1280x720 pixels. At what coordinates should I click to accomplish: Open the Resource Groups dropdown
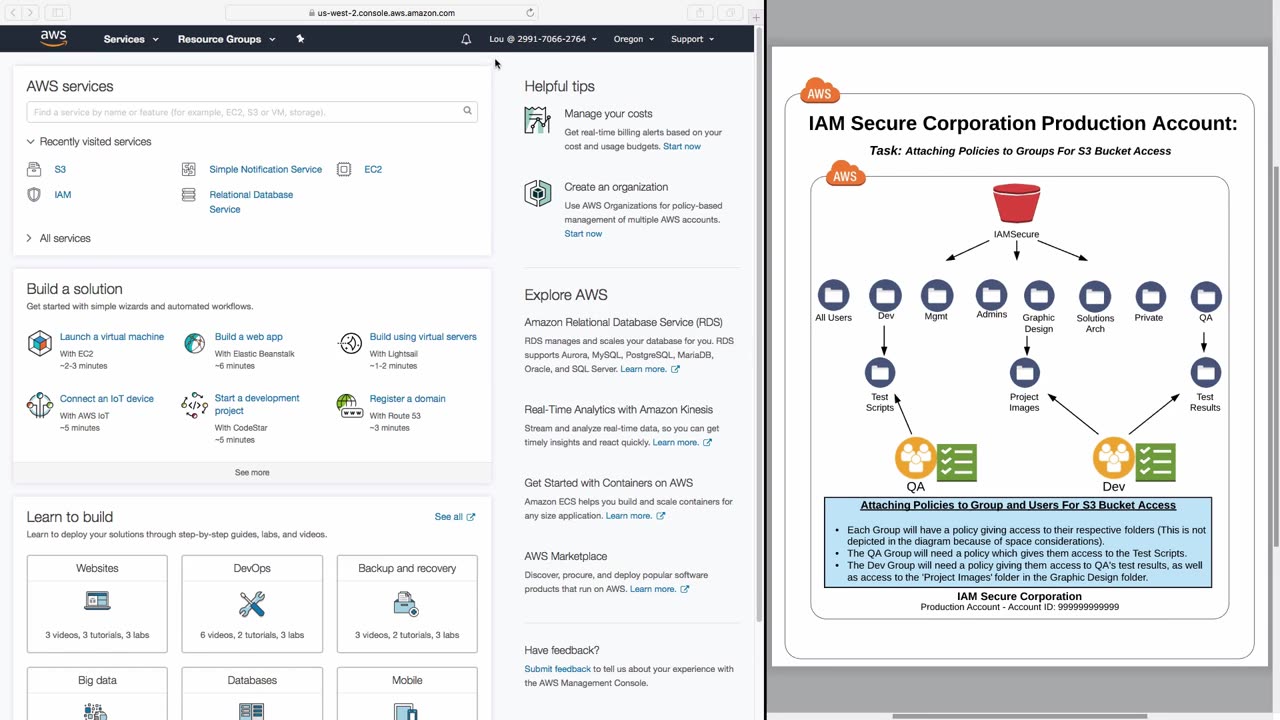[x=226, y=39]
